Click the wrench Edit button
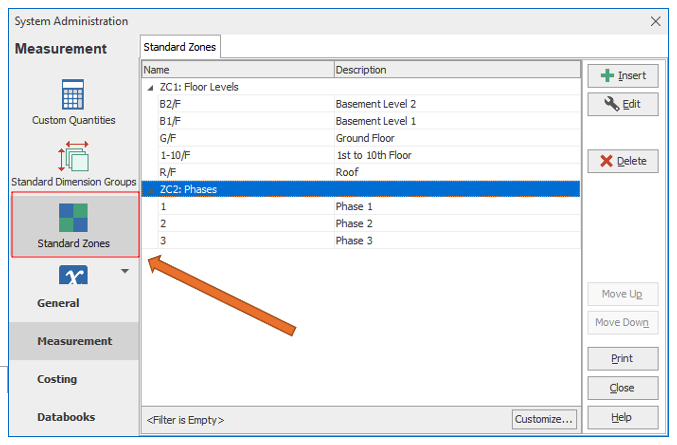The width and height of the screenshot is (677, 445). pos(623,104)
